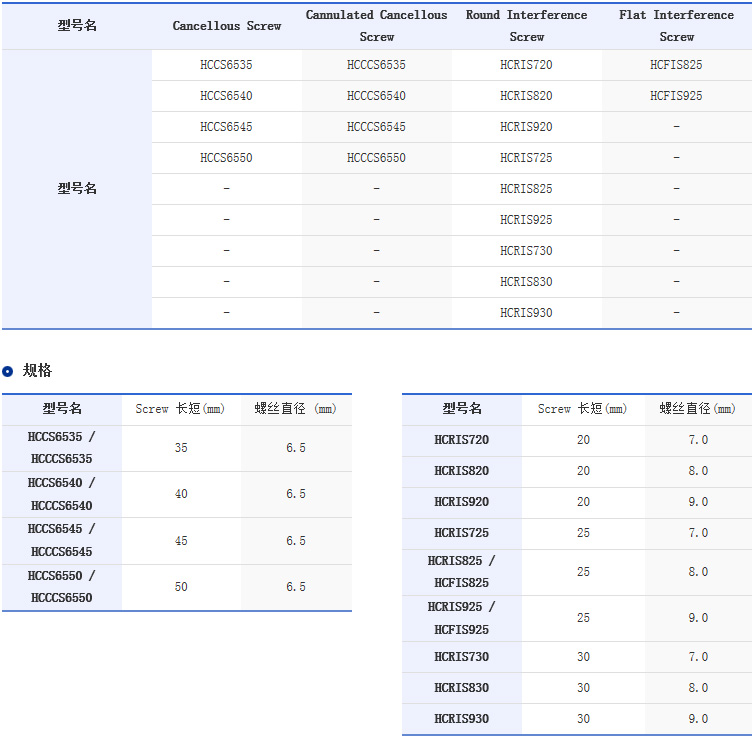755x738 pixels.
Task: Select model HCCCS6550 in top table
Action: coord(377,158)
